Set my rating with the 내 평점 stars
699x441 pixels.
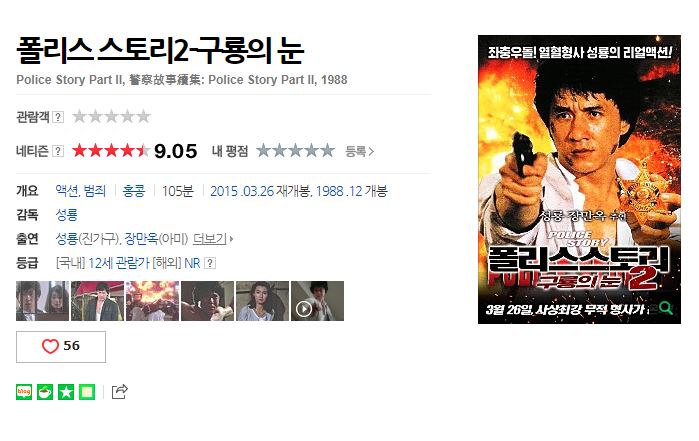click(x=296, y=151)
